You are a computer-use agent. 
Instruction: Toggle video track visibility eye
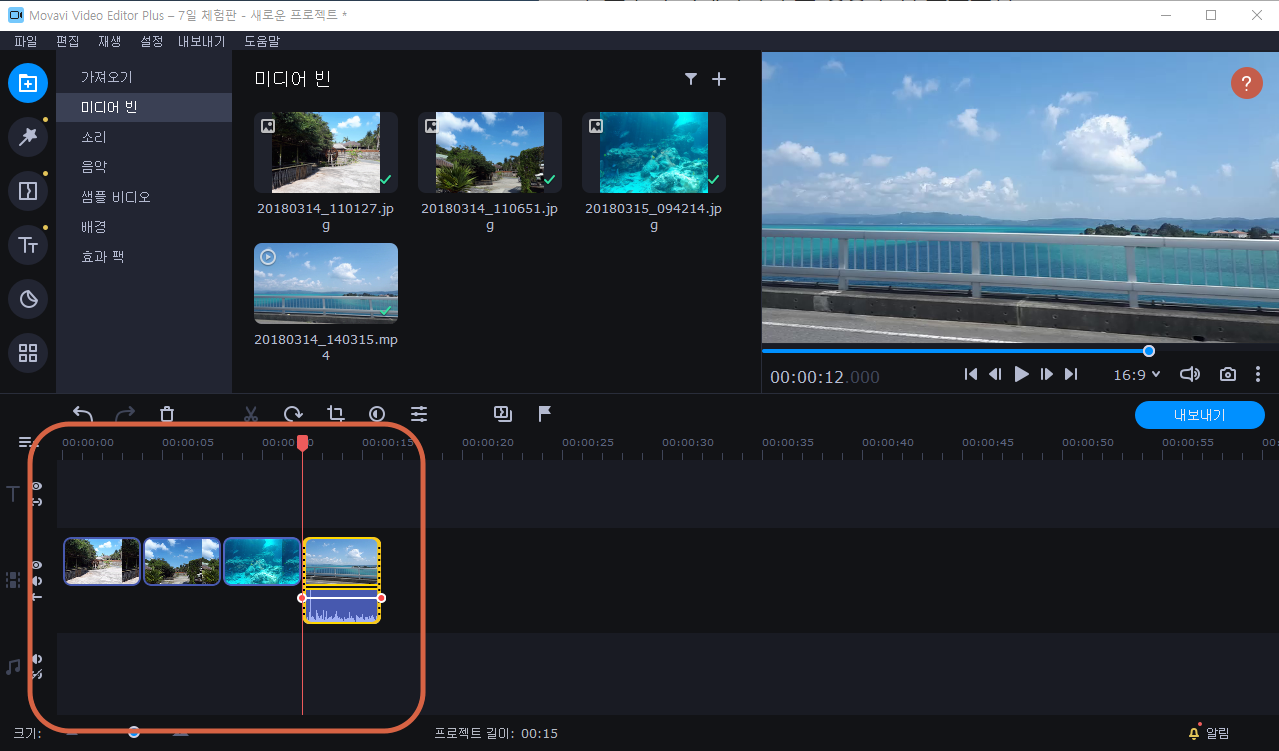(x=37, y=565)
